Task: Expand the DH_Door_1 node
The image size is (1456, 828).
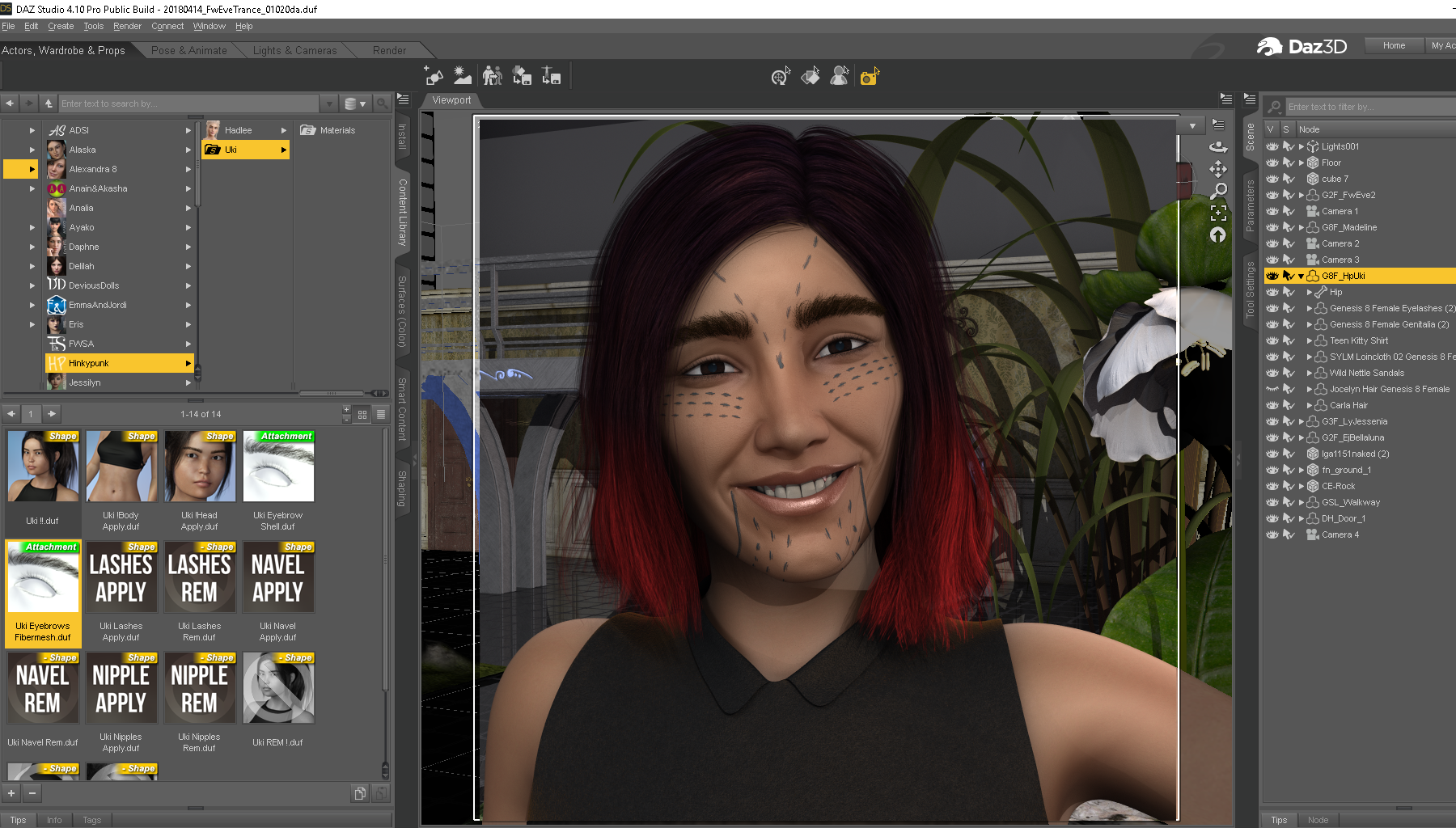Action: (1302, 518)
